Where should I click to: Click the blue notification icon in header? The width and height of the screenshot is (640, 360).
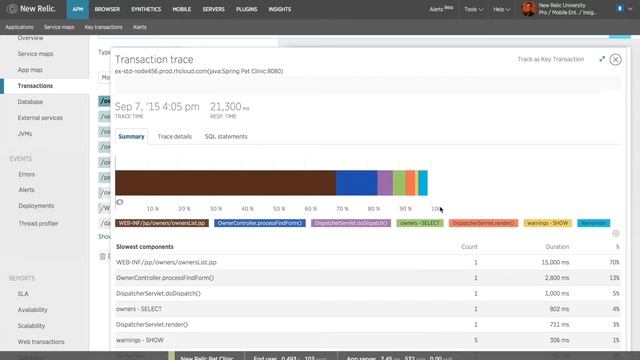coord(620,9)
